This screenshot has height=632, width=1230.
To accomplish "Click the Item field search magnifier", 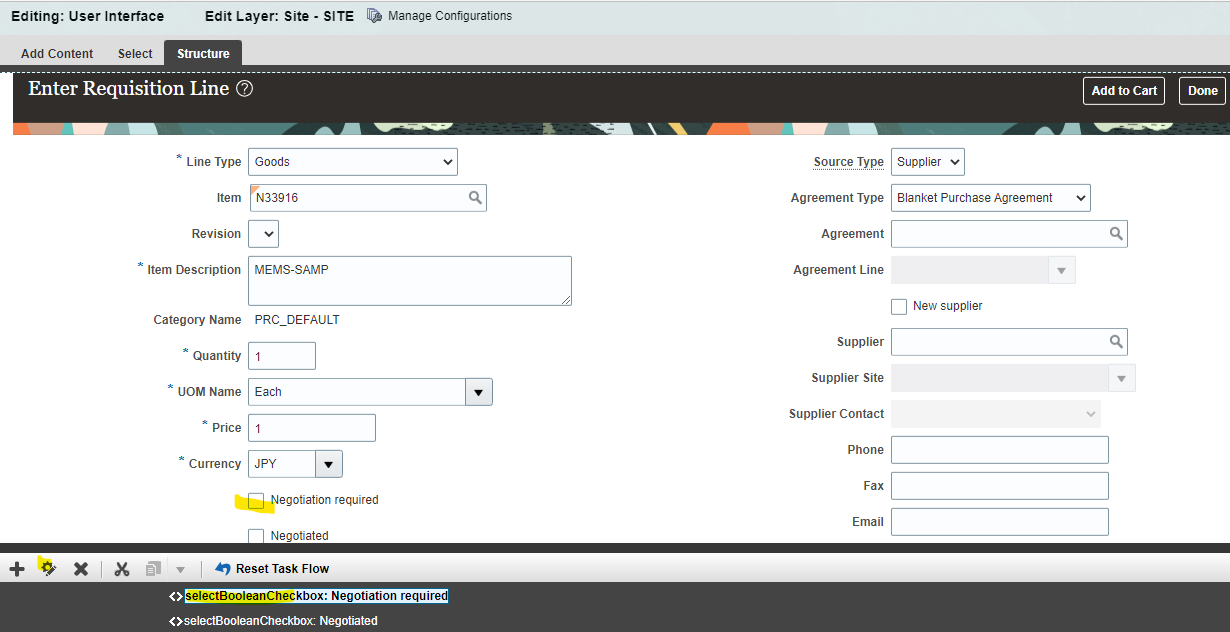I will [474, 197].
